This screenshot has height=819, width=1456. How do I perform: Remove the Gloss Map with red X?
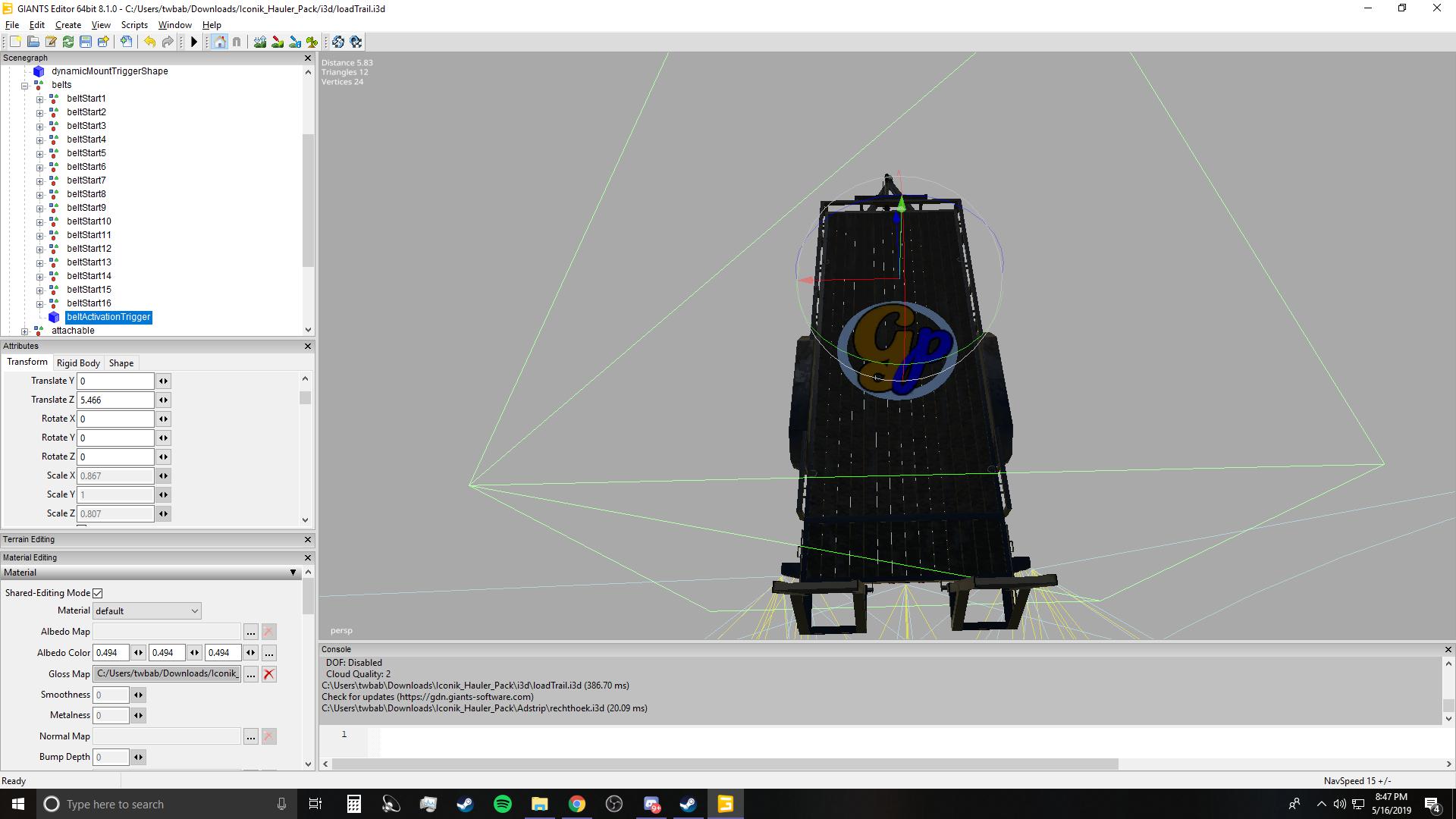[x=268, y=674]
